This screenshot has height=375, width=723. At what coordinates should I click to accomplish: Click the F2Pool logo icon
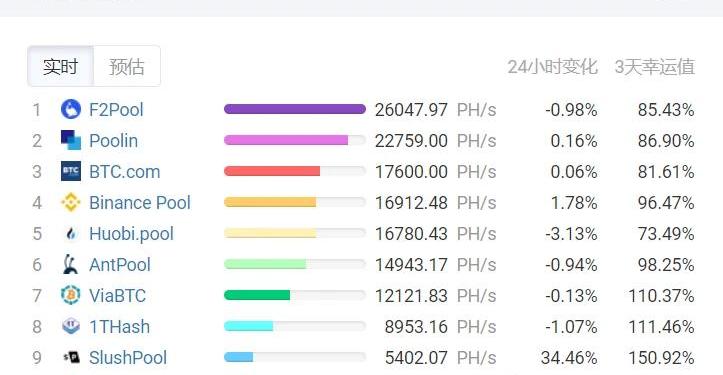pos(71,109)
